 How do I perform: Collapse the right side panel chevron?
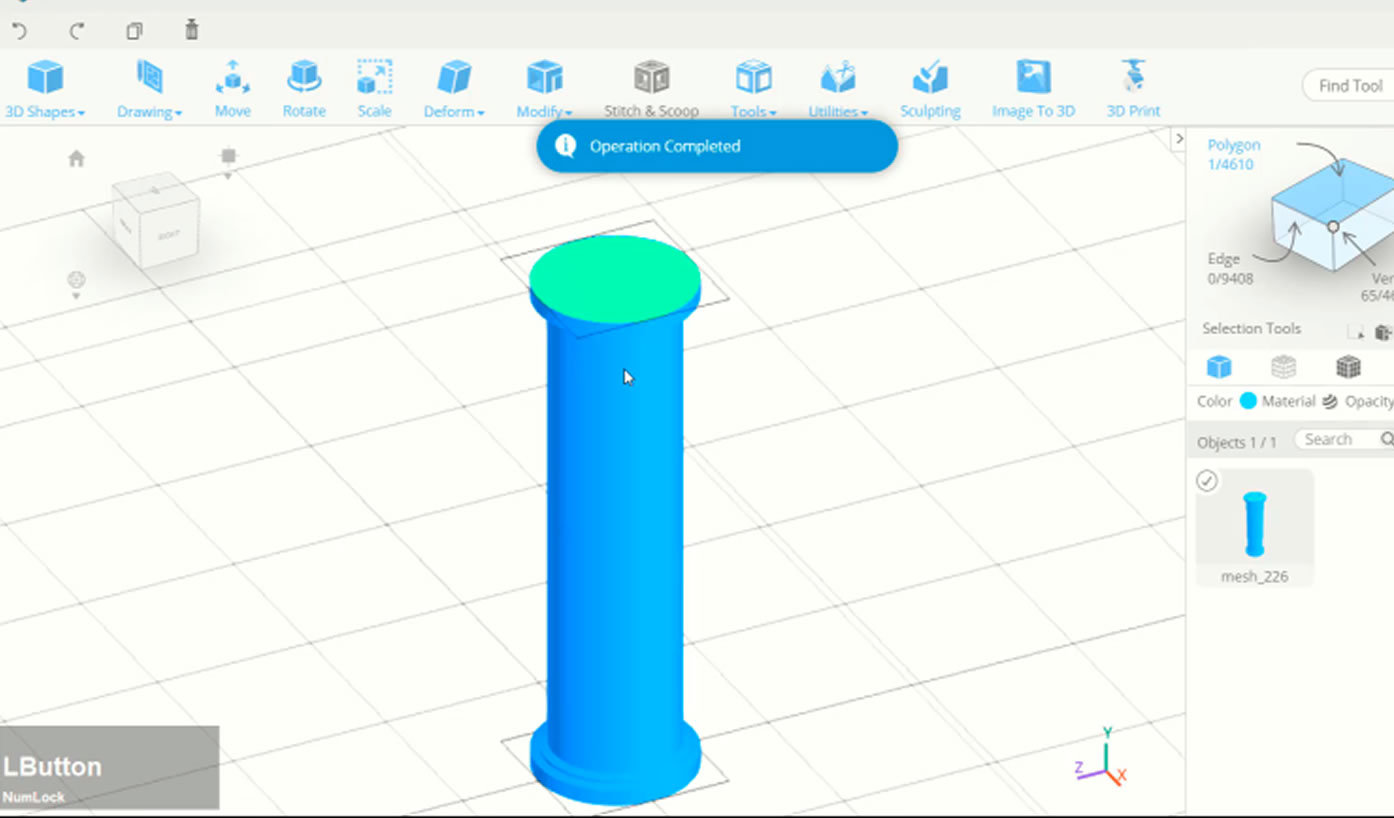point(1178,139)
